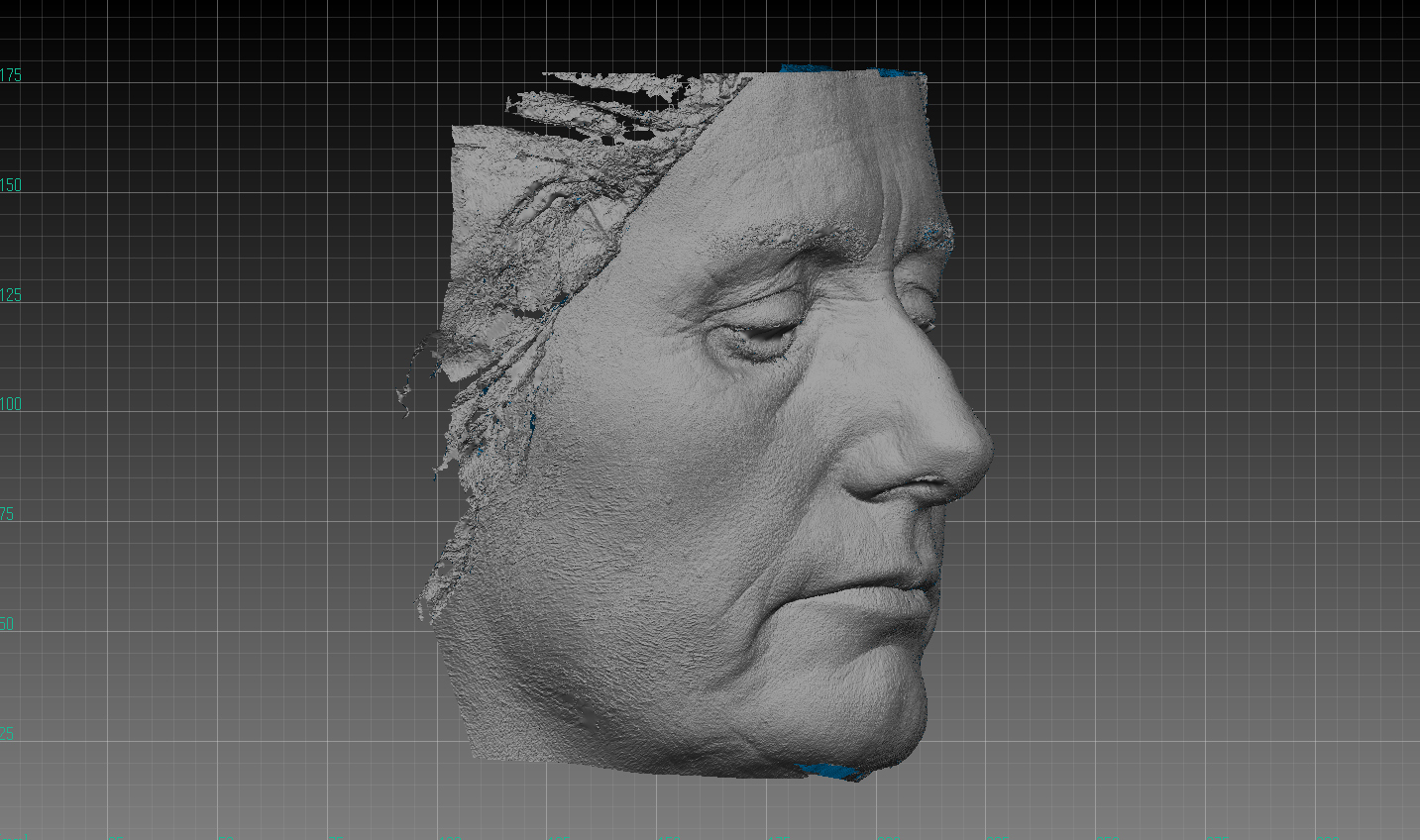Click the 125 grid axis label

click(x=11, y=295)
